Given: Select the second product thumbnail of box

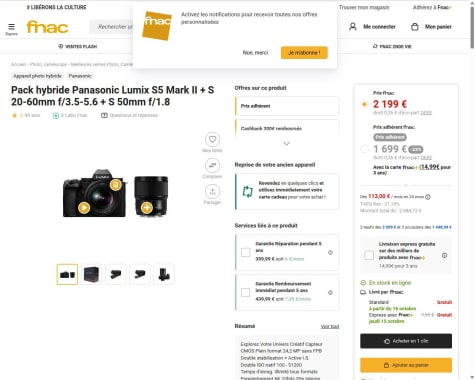Looking at the screenshot, I should point(91,274).
